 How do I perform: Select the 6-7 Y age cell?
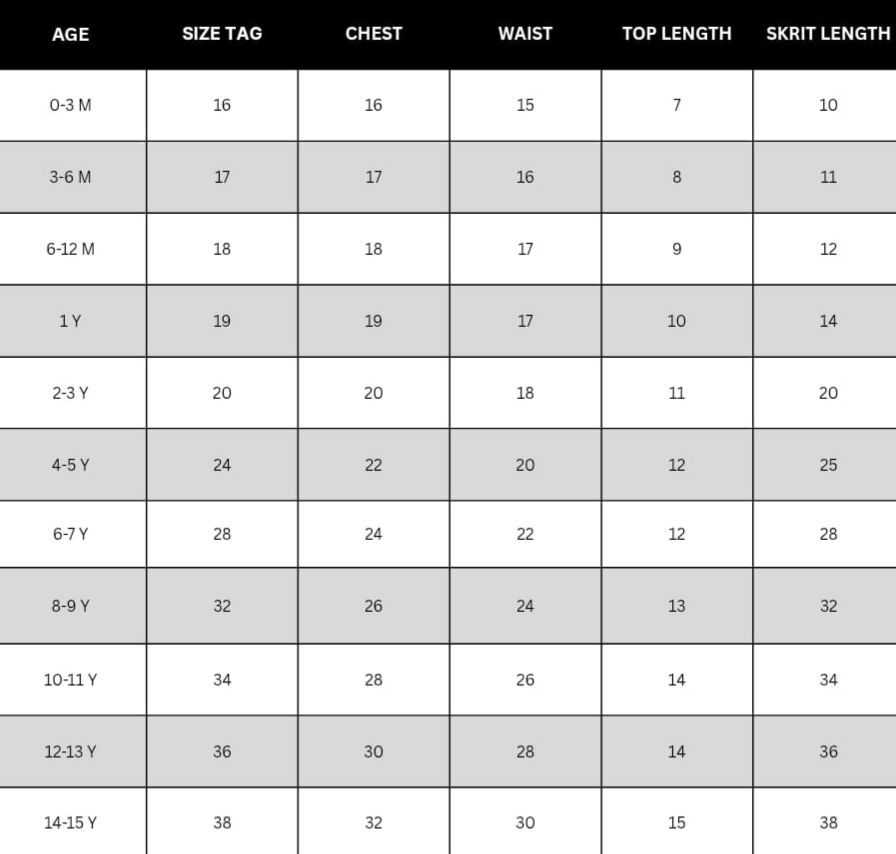[70, 534]
